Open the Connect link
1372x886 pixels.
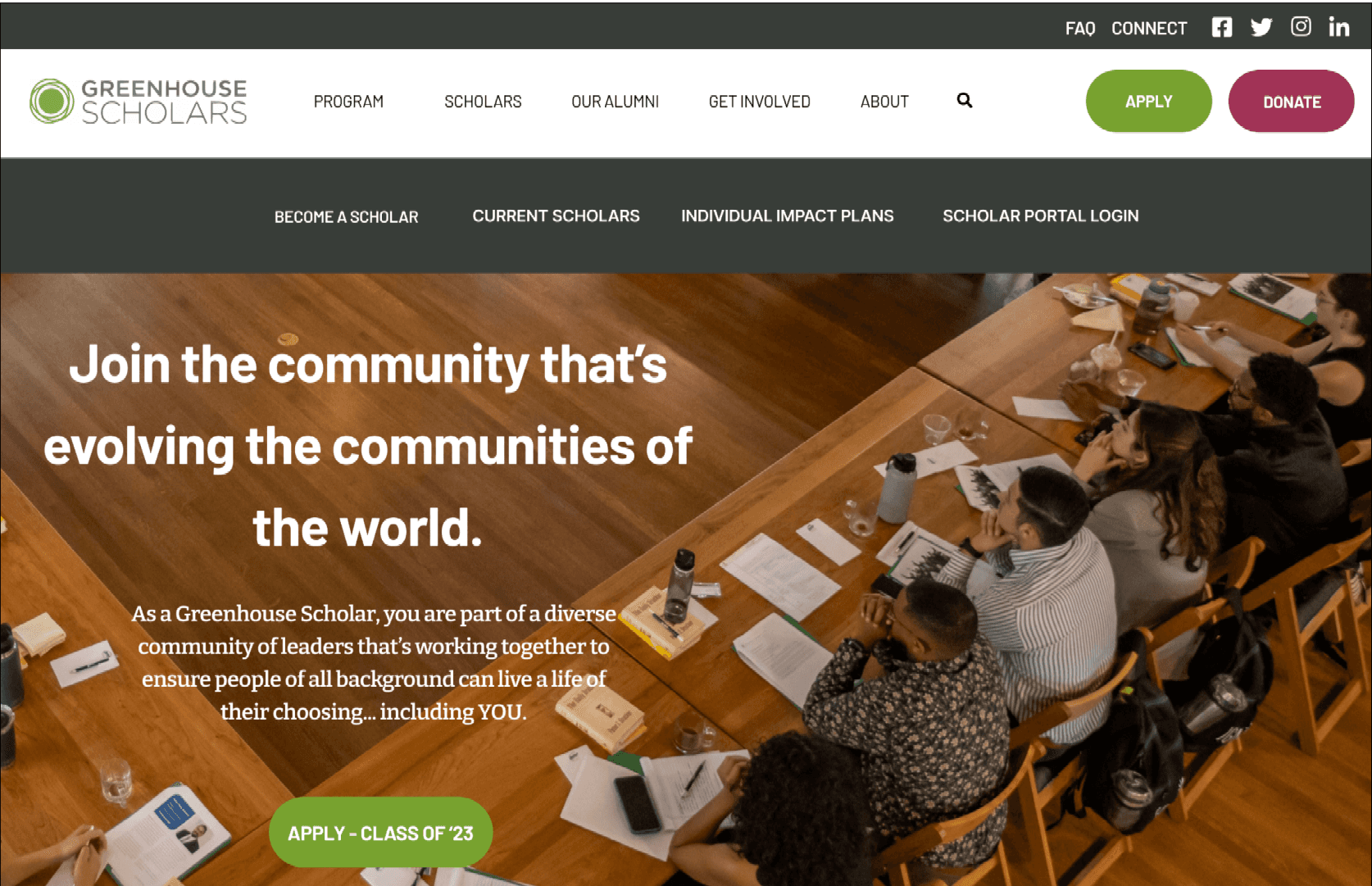pyautogui.click(x=1148, y=28)
